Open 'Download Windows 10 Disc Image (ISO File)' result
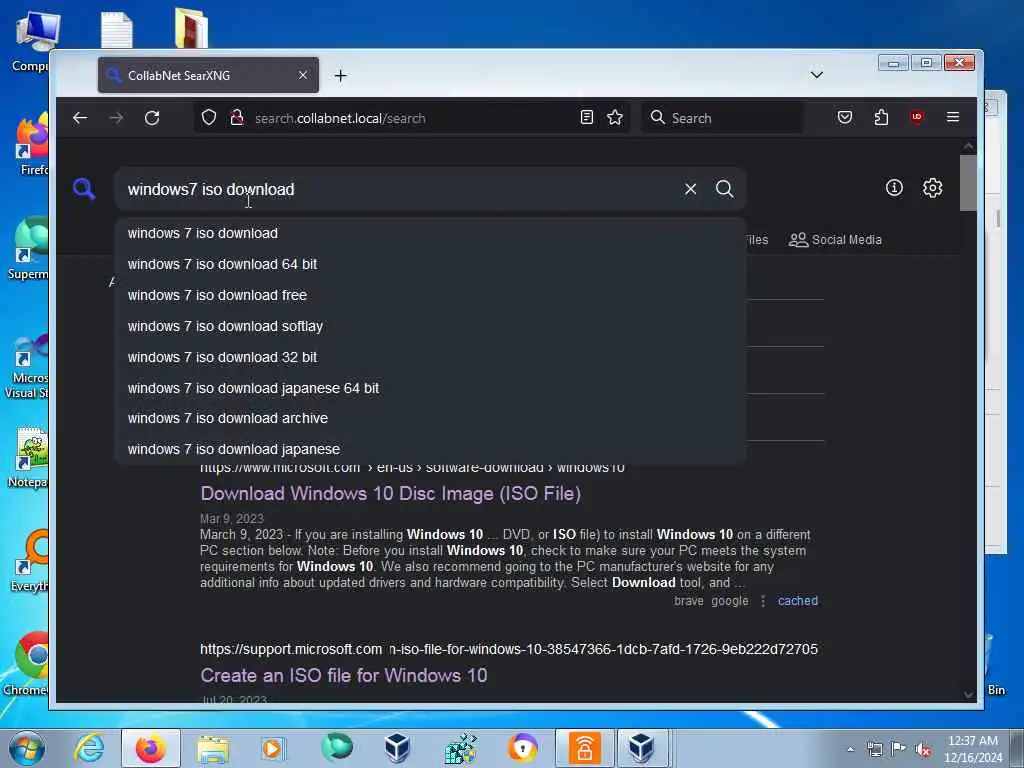1024x768 pixels. tap(391, 494)
